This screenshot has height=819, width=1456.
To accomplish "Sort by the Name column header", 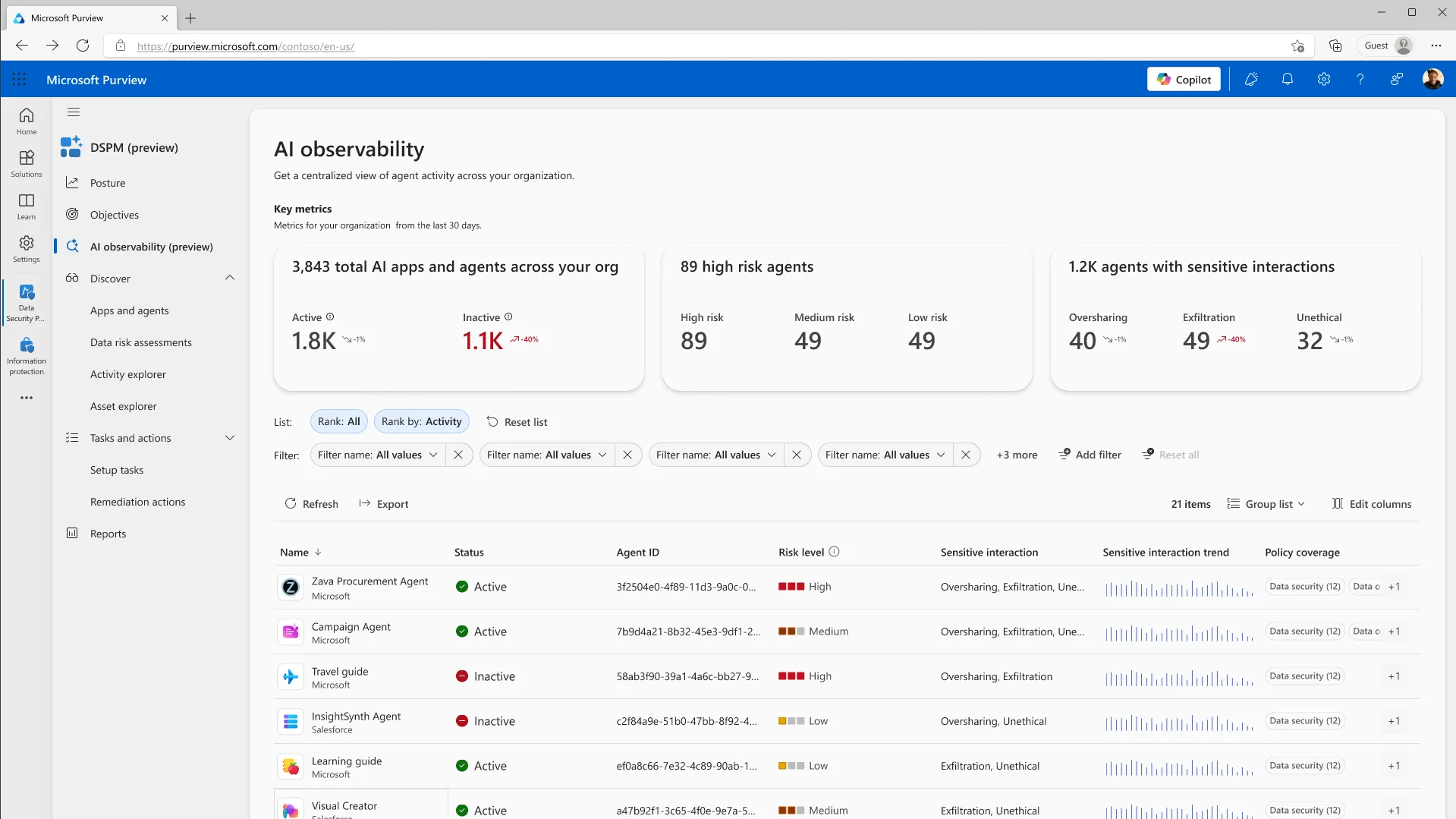I will coord(300,553).
